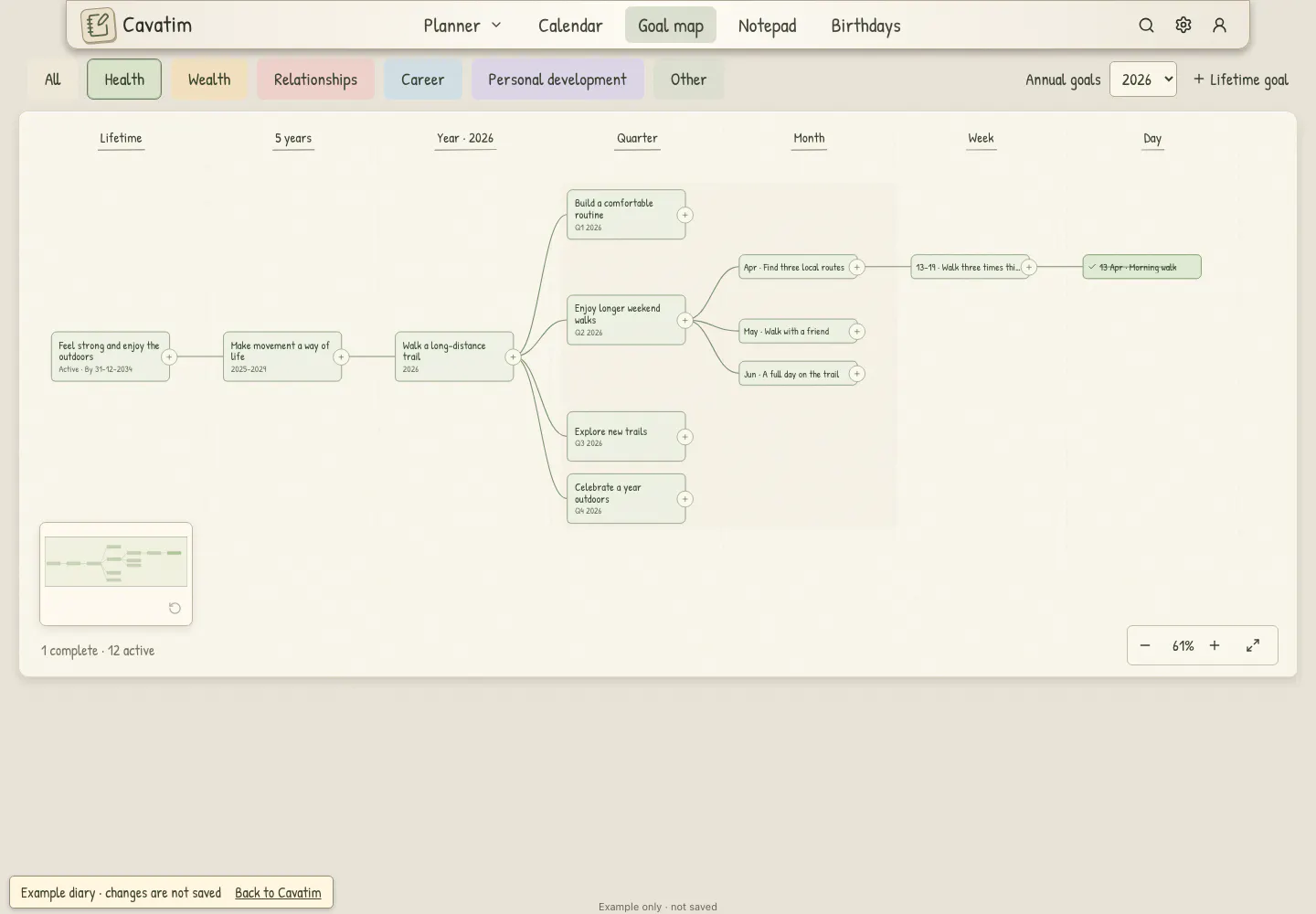The height and width of the screenshot is (914, 1316).
Task: Add child to 'Enjoy longer weekend walks'
Action: pyautogui.click(x=685, y=320)
